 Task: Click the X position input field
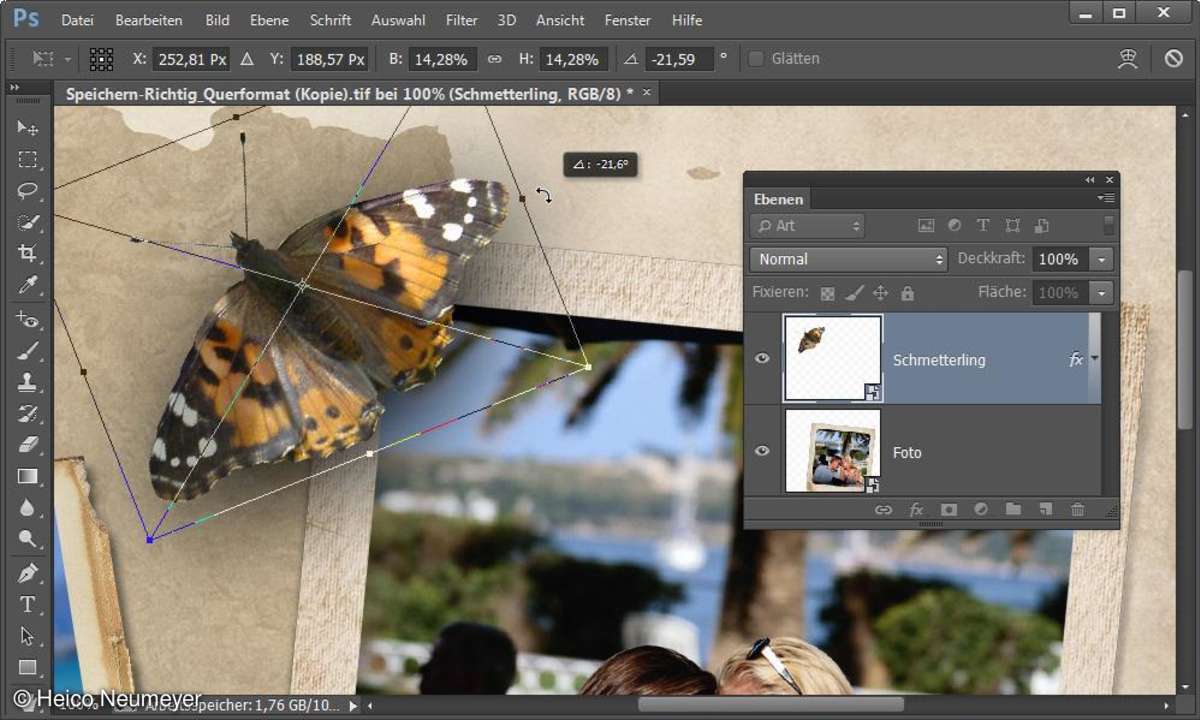(x=193, y=59)
